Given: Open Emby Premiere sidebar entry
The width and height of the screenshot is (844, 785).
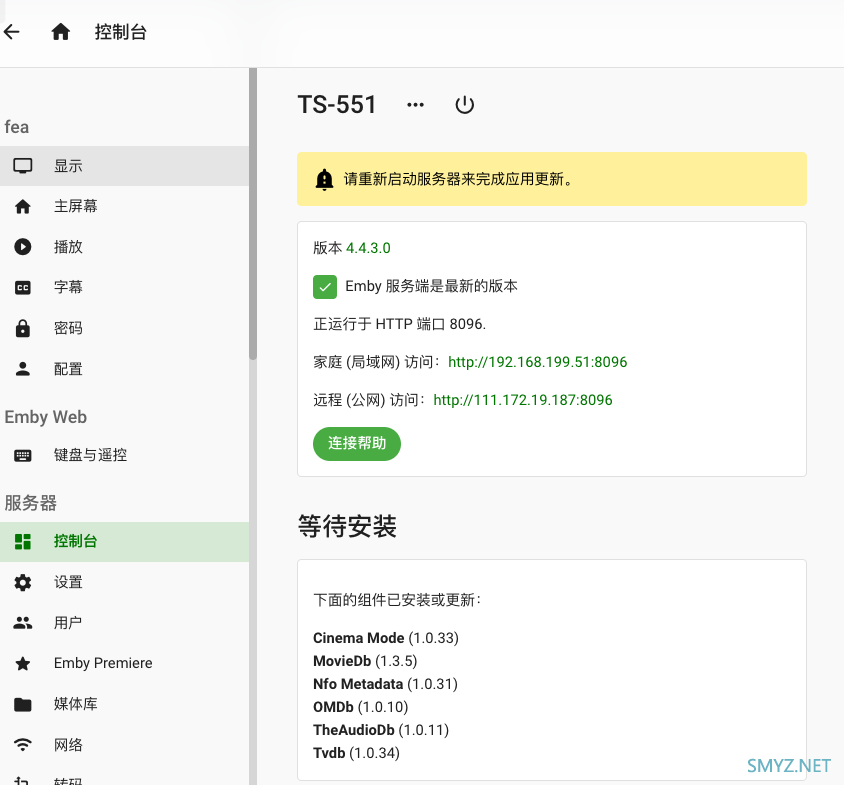Looking at the screenshot, I should [x=124, y=663].
